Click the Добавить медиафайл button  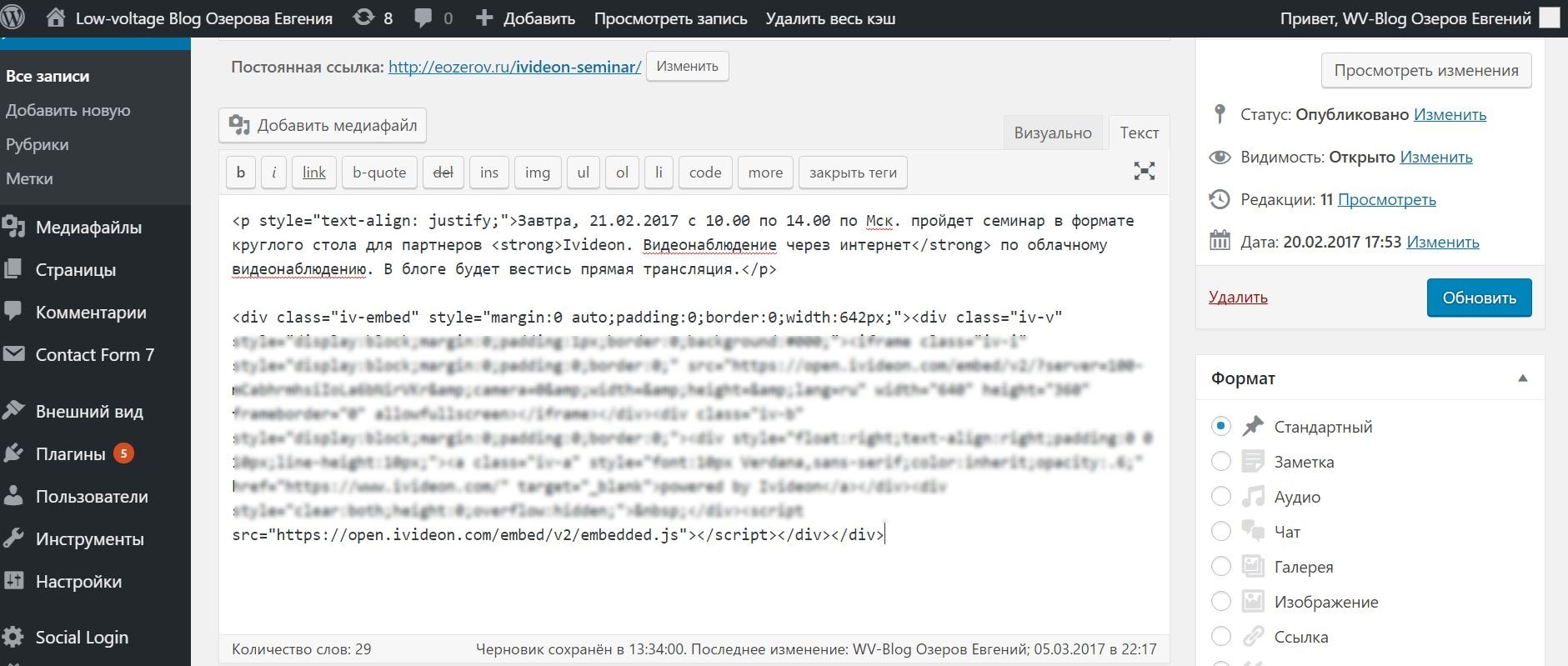(x=323, y=125)
